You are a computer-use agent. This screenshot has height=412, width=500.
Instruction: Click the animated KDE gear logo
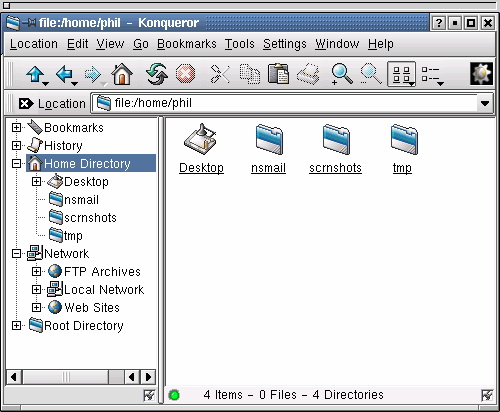(481, 74)
